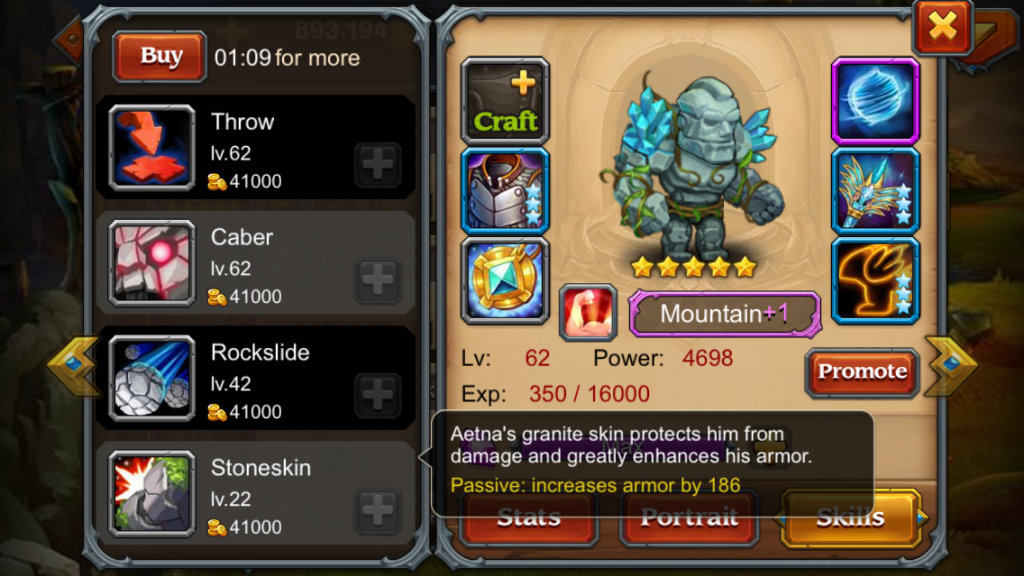Screen dimensions: 1024x576
Task: Upgrade Caber skill with plus button
Action: [377, 280]
